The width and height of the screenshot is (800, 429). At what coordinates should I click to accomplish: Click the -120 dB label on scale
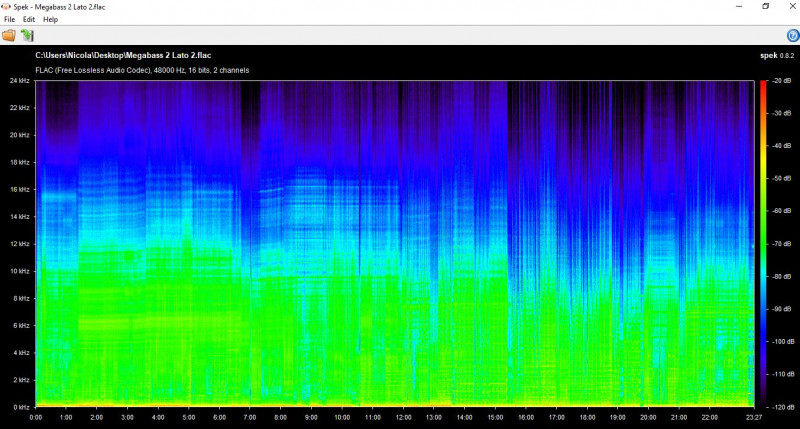coord(783,407)
